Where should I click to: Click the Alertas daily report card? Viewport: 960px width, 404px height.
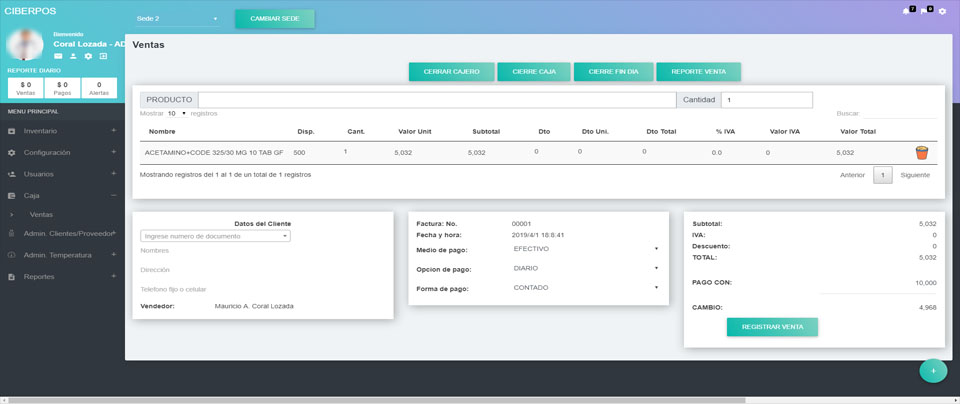99,88
